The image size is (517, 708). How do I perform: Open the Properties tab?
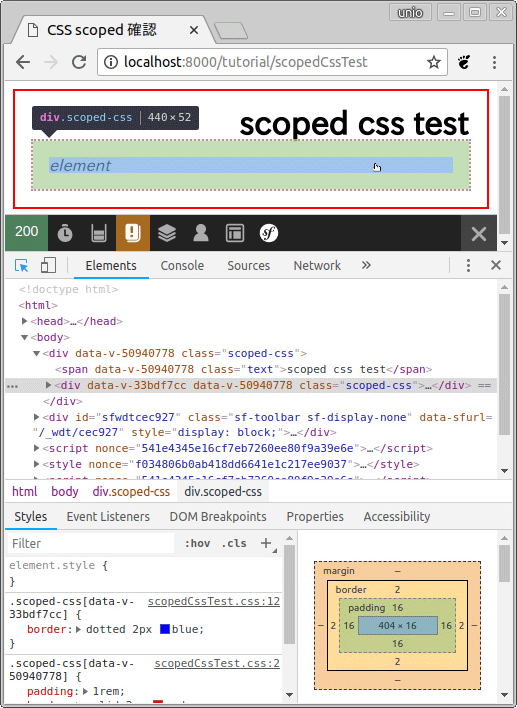[x=315, y=517]
